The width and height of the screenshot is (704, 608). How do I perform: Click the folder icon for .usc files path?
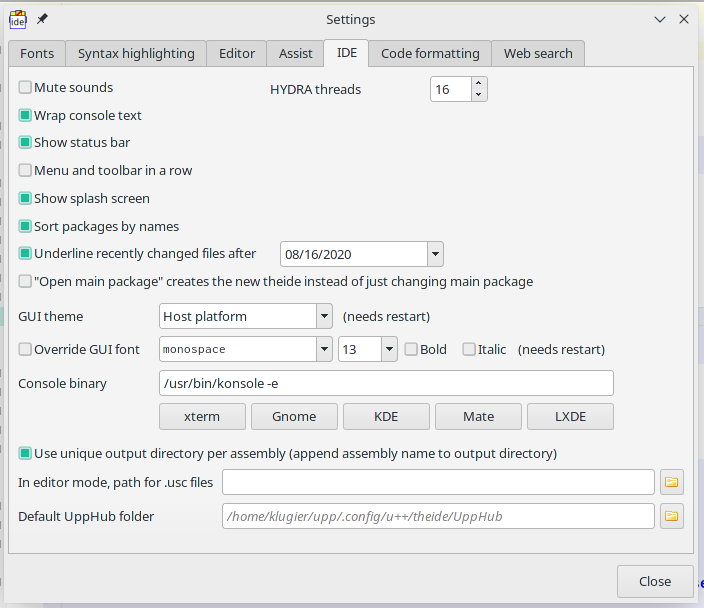(x=672, y=483)
